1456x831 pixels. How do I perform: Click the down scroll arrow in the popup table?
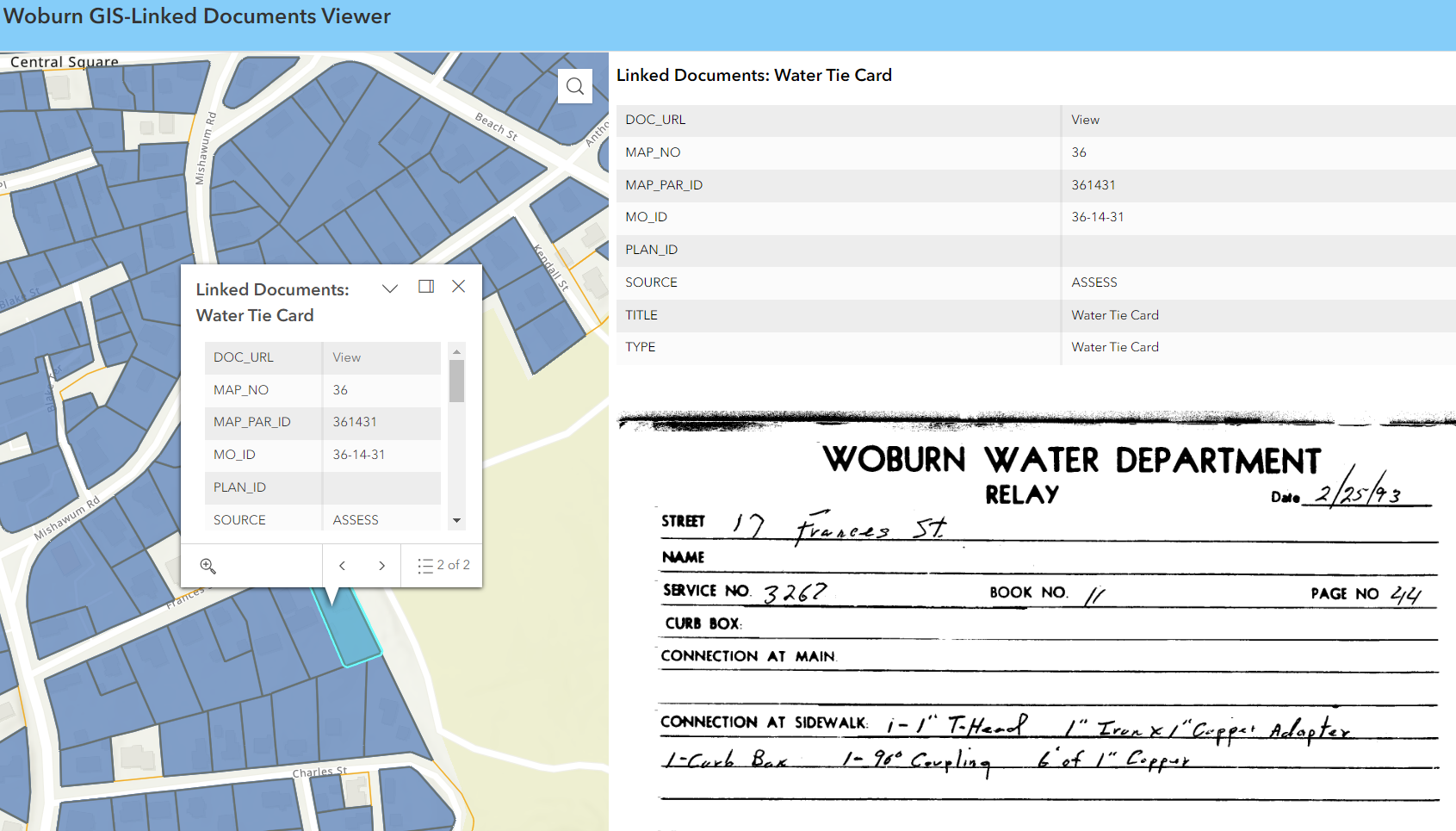[455, 520]
